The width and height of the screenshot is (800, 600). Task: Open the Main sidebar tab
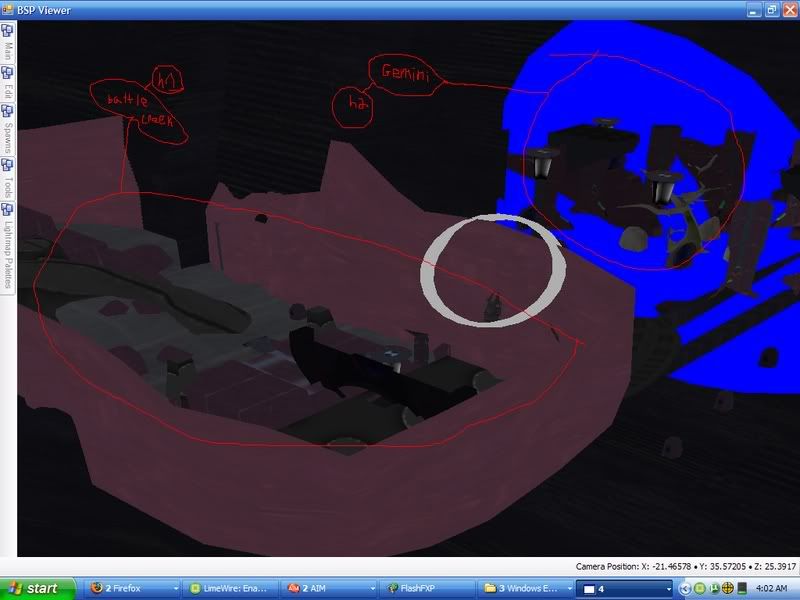coord(7,43)
